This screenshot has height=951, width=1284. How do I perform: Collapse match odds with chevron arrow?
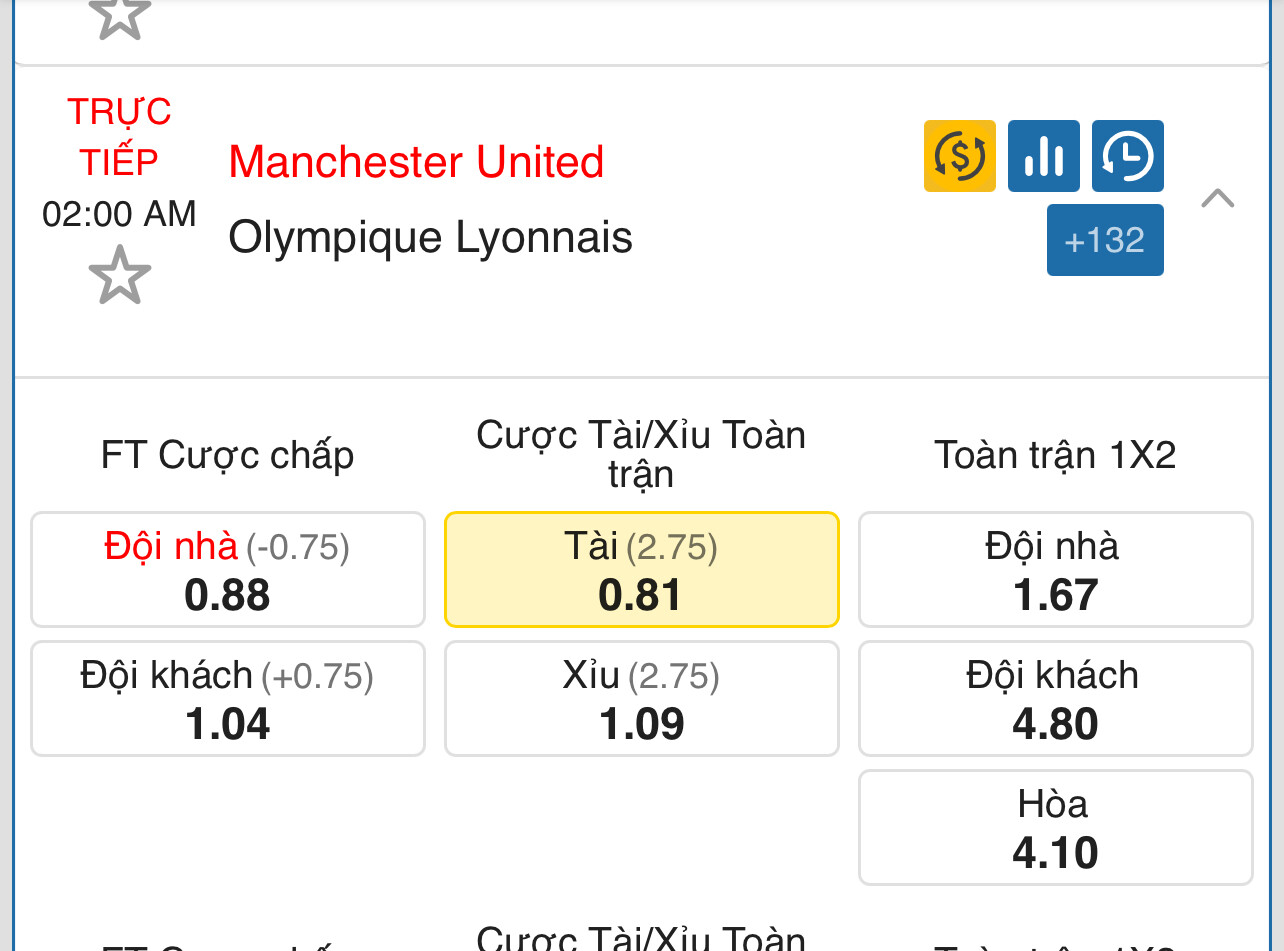pos(1217,198)
